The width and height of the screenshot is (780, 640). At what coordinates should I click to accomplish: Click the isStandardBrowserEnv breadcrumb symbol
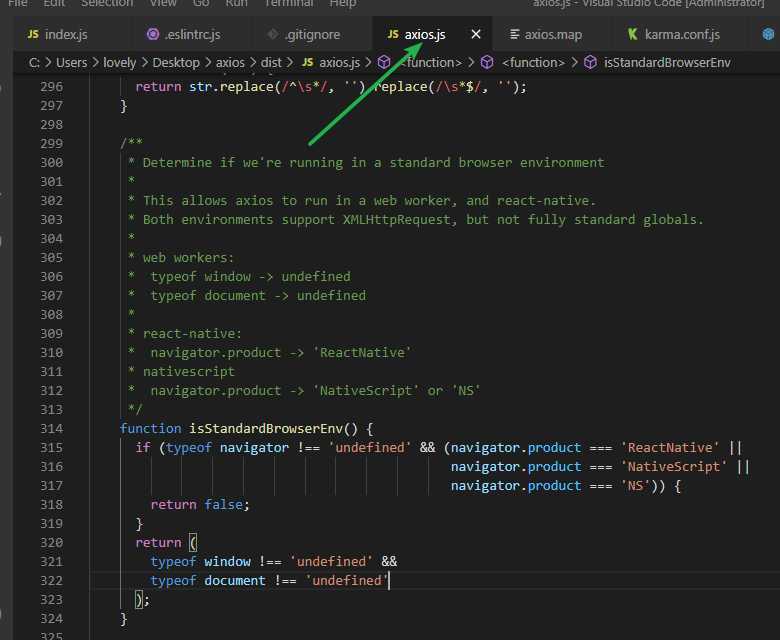pos(667,63)
